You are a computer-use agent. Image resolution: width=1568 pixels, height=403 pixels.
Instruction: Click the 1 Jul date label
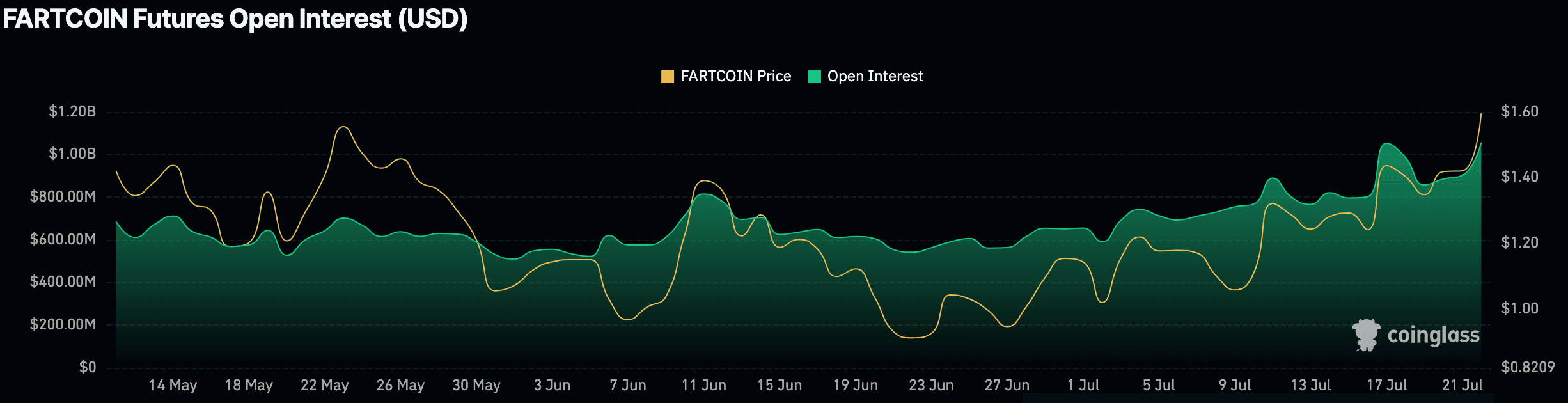point(1083,385)
